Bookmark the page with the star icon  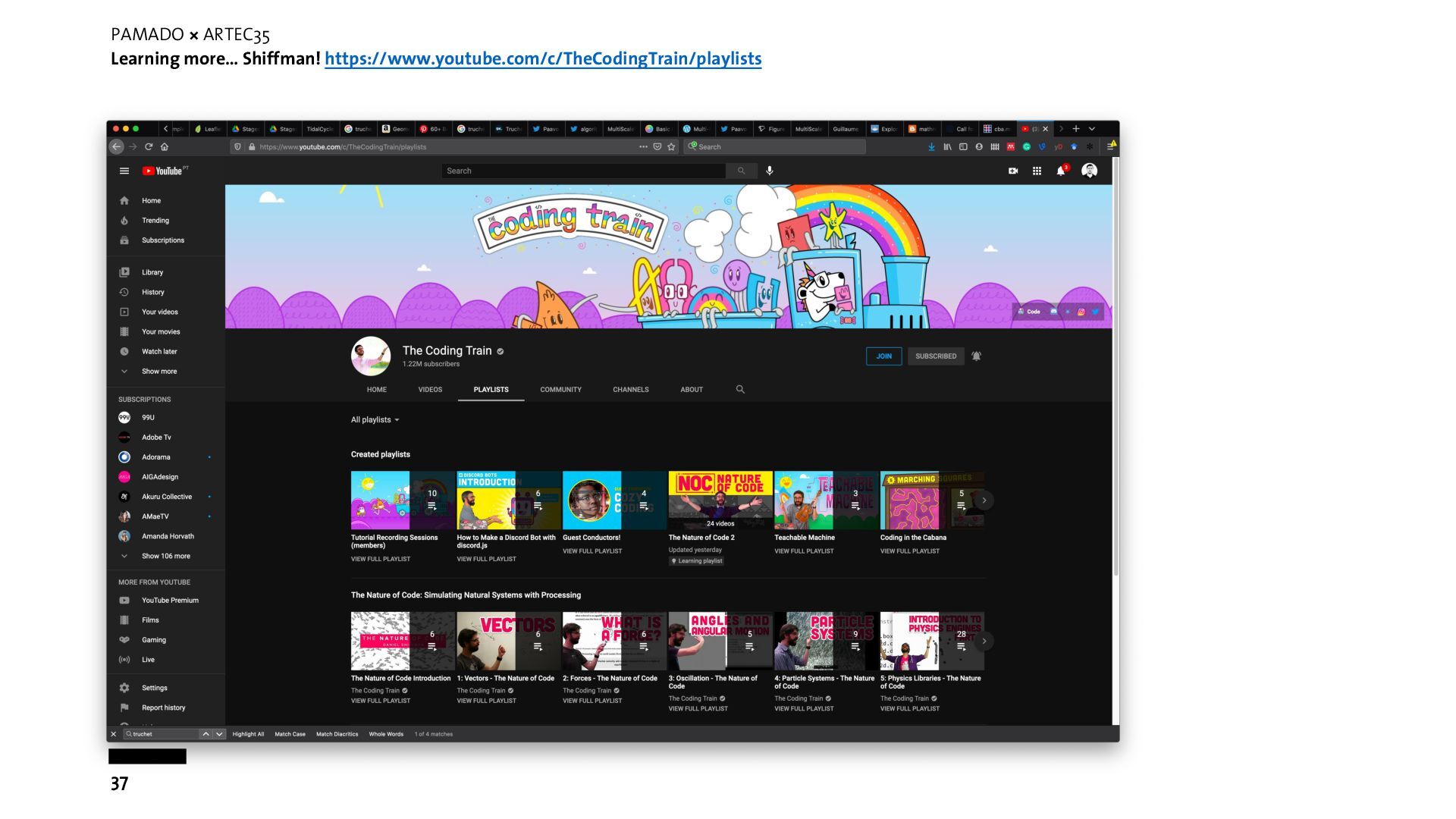point(671,147)
